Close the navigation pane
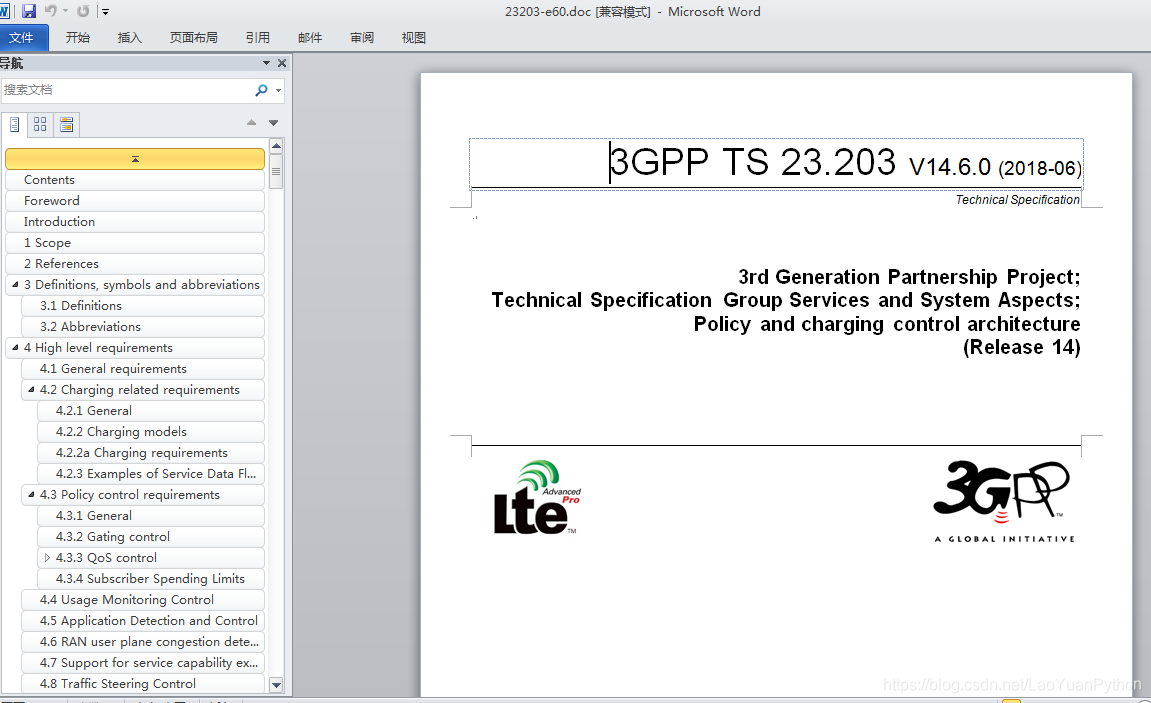The image size is (1151, 703). pyautogui.click(x=282, y=63)
